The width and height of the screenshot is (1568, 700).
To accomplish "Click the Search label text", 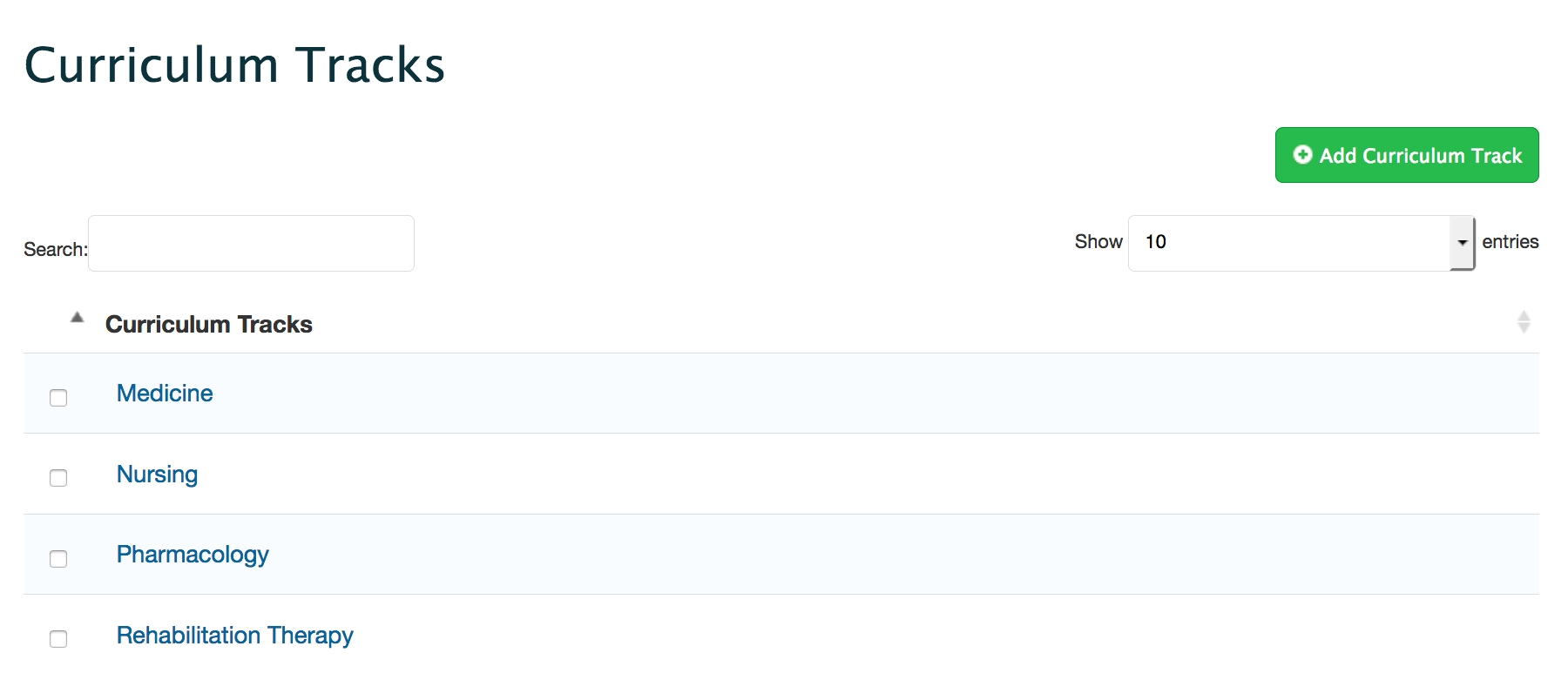I will pos(55,250).
